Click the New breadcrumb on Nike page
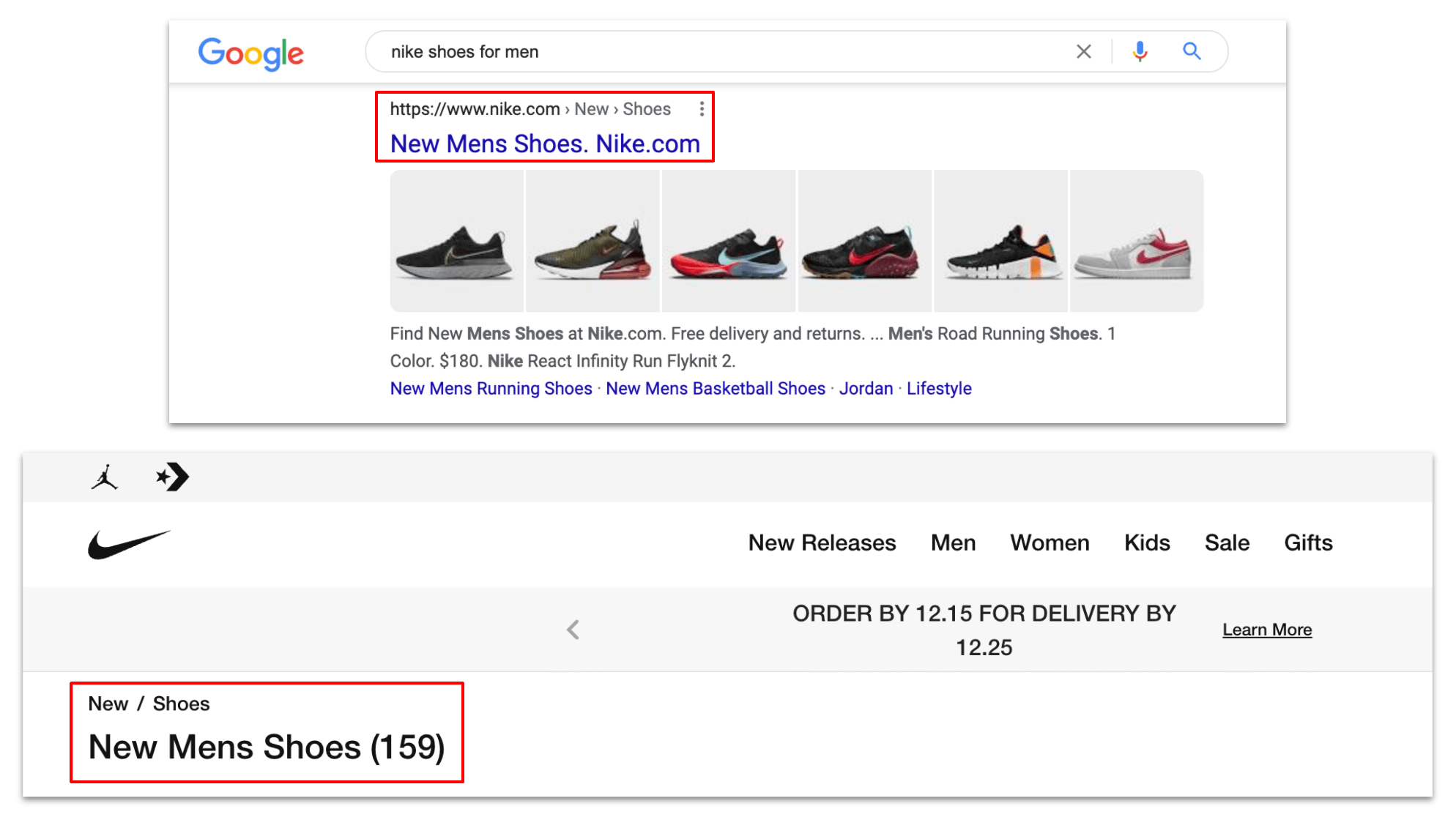The height and width of the screenshot is (817, 1456). (108, 704)
